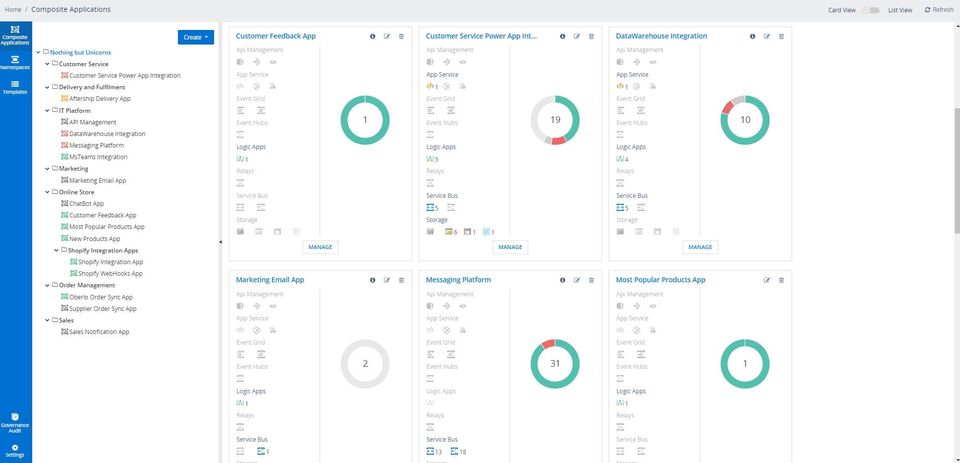Image resolution: width=960 pixels, height=463 pixels.
Task: Collapse the Order Management folder
Action: pos(48,285)
